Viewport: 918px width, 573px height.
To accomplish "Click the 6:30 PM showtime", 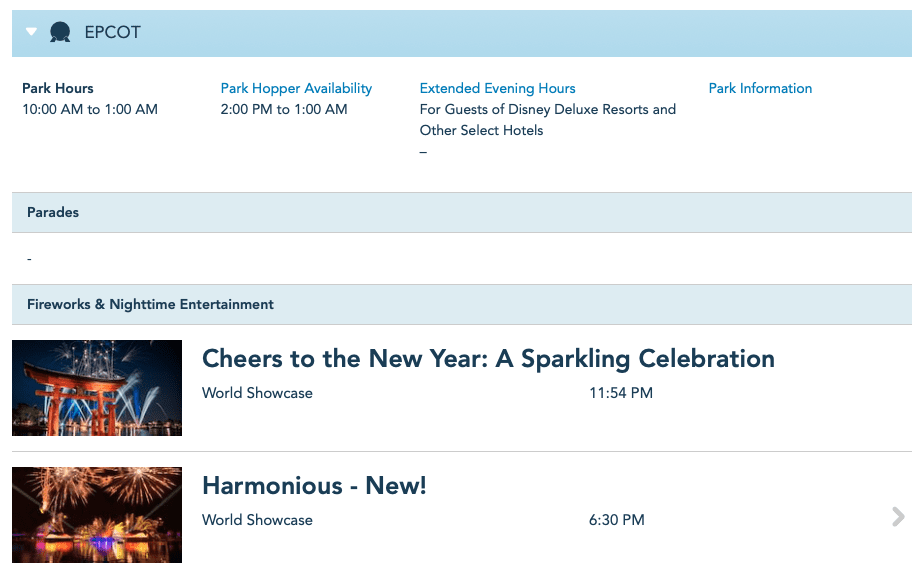I will 616,520.
